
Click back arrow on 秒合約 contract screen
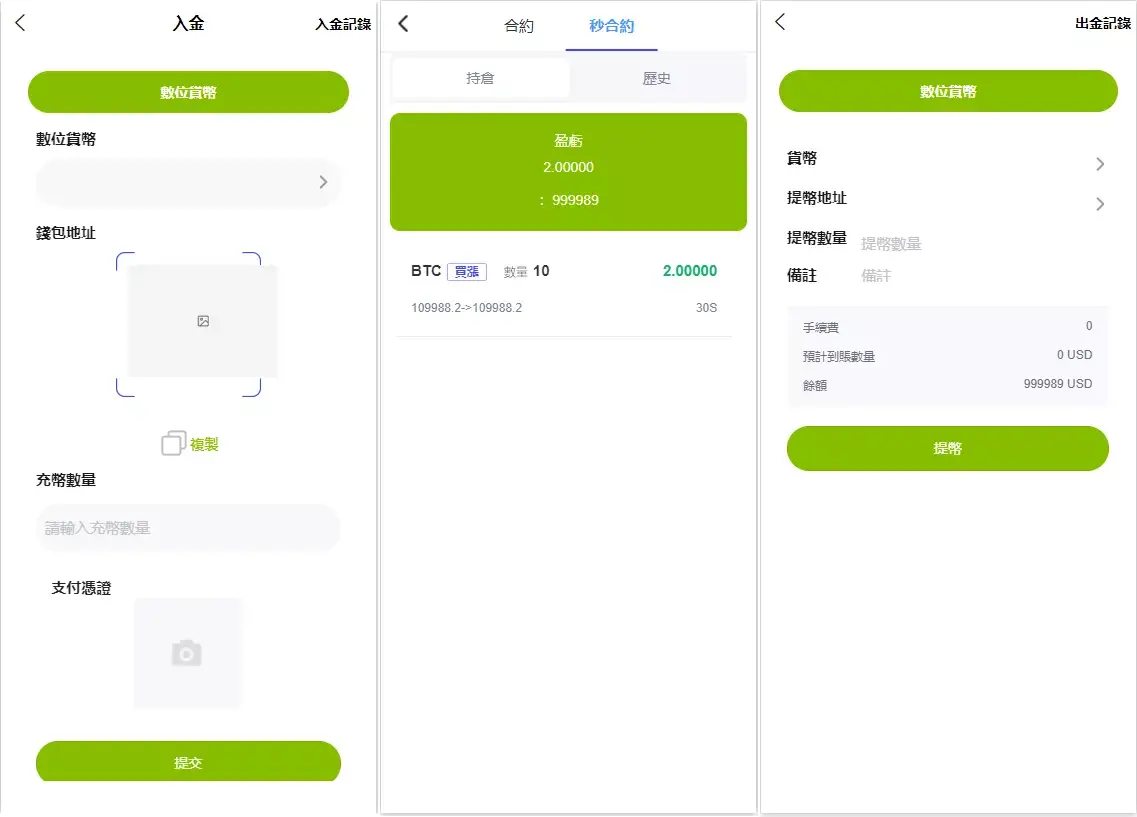(x=403, y=24)
